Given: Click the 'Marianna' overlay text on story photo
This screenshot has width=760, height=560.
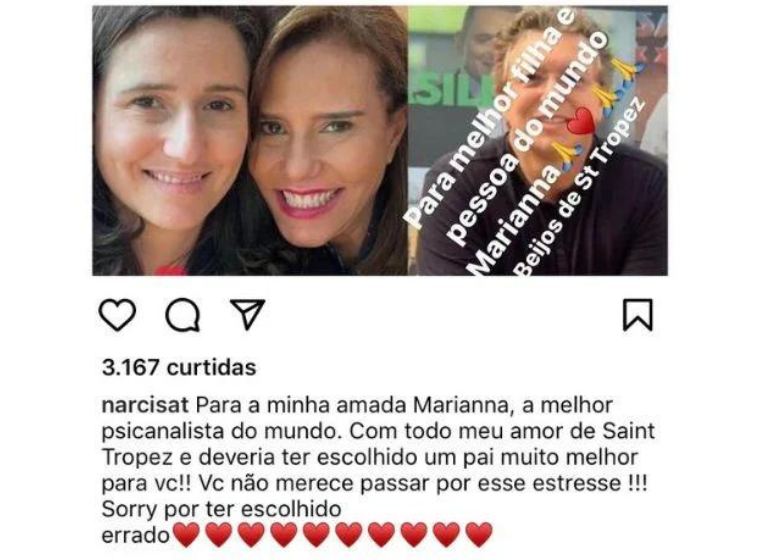Looking at the screenshot, I should pyautogui.click(x=515, y=222).
